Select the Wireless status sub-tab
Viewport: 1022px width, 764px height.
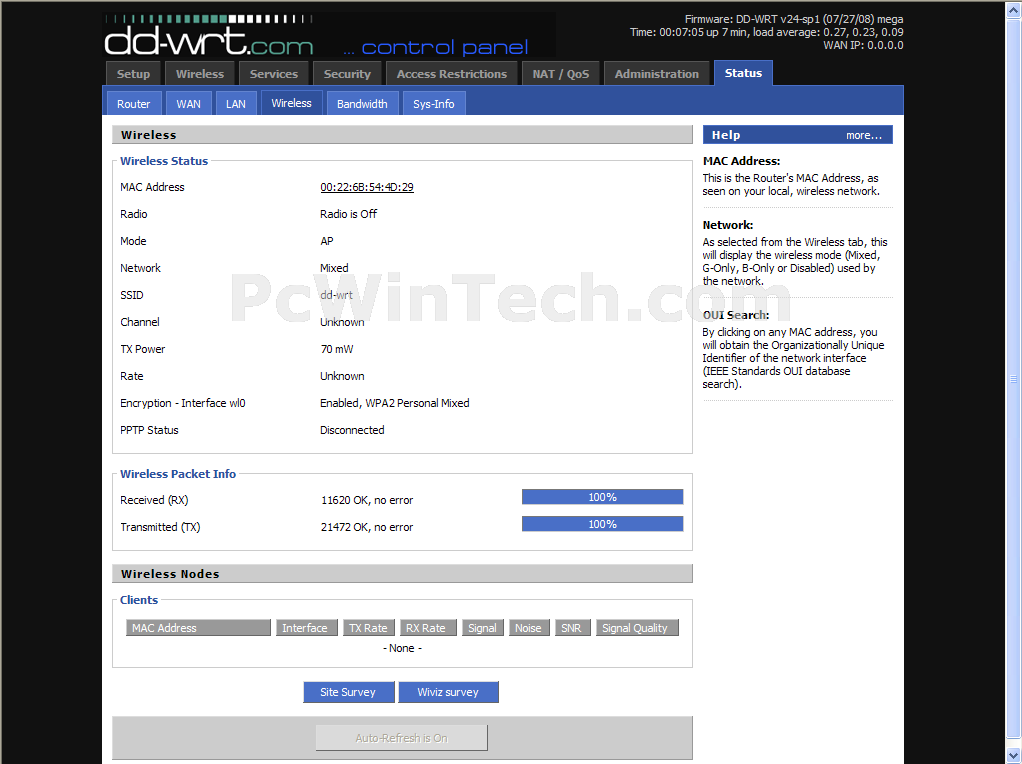(291, 103)
